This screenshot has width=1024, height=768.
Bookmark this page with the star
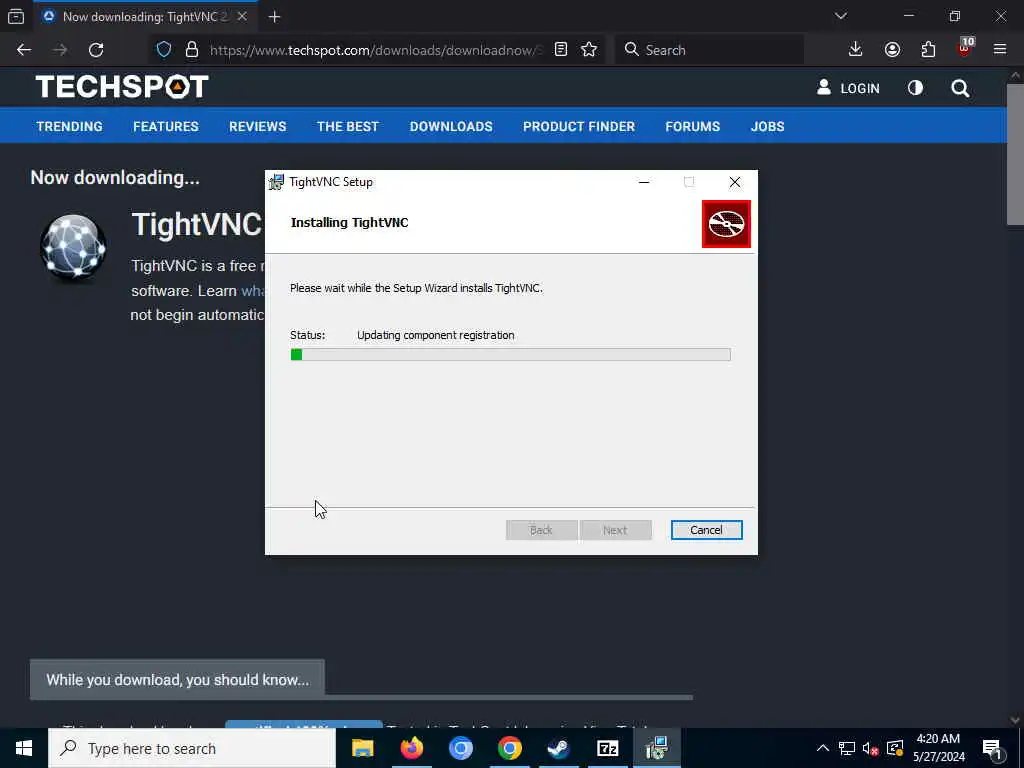pos(589,50)
